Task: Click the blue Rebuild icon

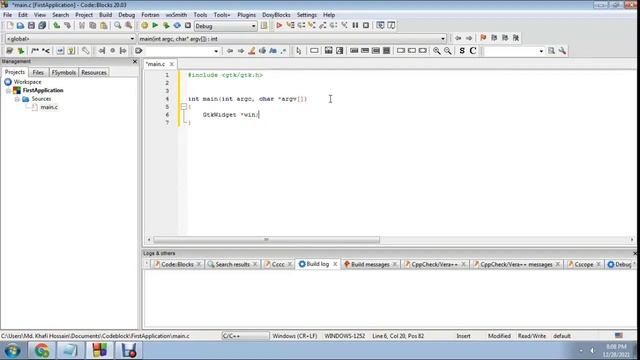Action: click(x=177, y=26)
